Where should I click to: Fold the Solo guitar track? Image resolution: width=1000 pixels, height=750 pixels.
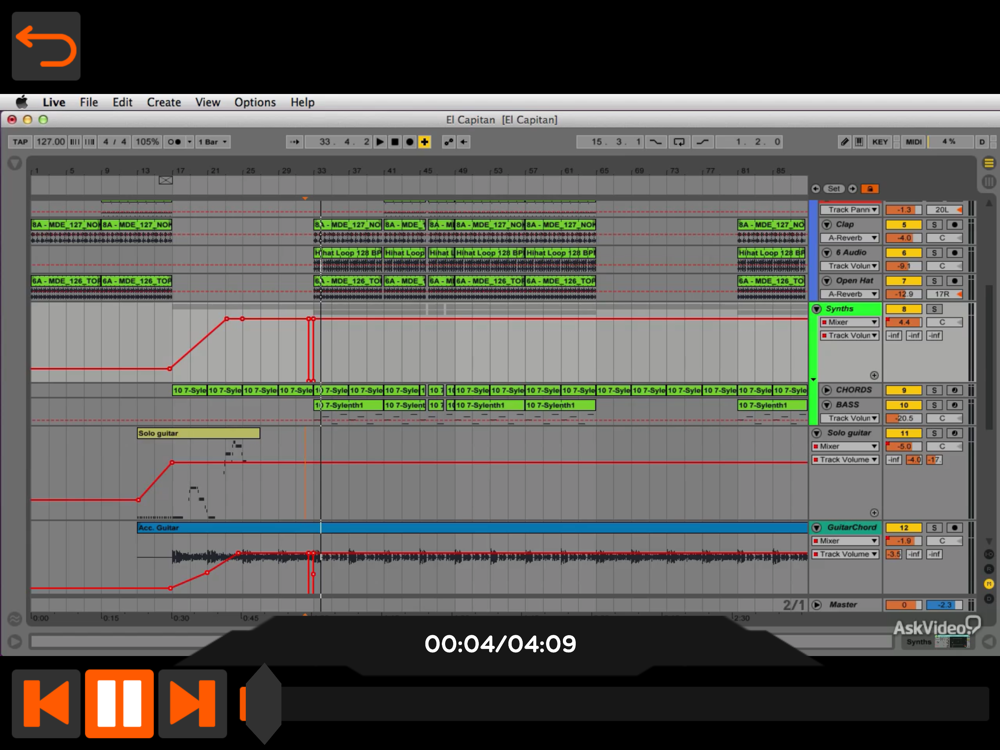pyautogui.click(x=816, y=433)
